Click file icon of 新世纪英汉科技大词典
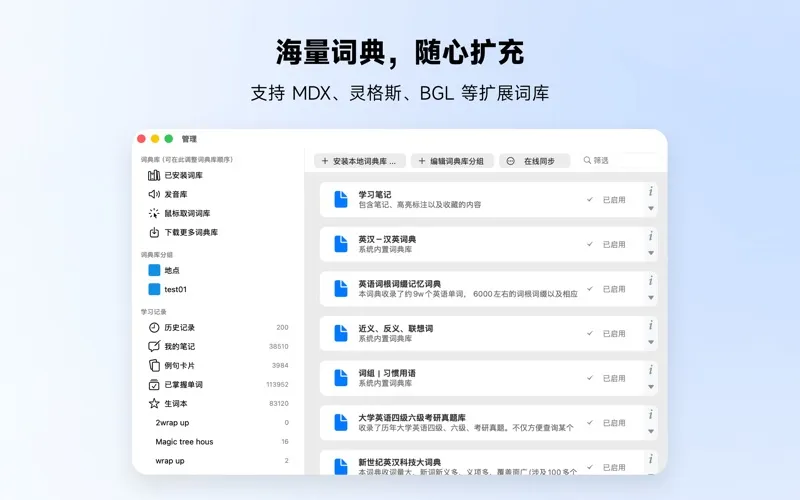Image resolution: width=800 pixels, height=500 pixels. pos(341,467)
